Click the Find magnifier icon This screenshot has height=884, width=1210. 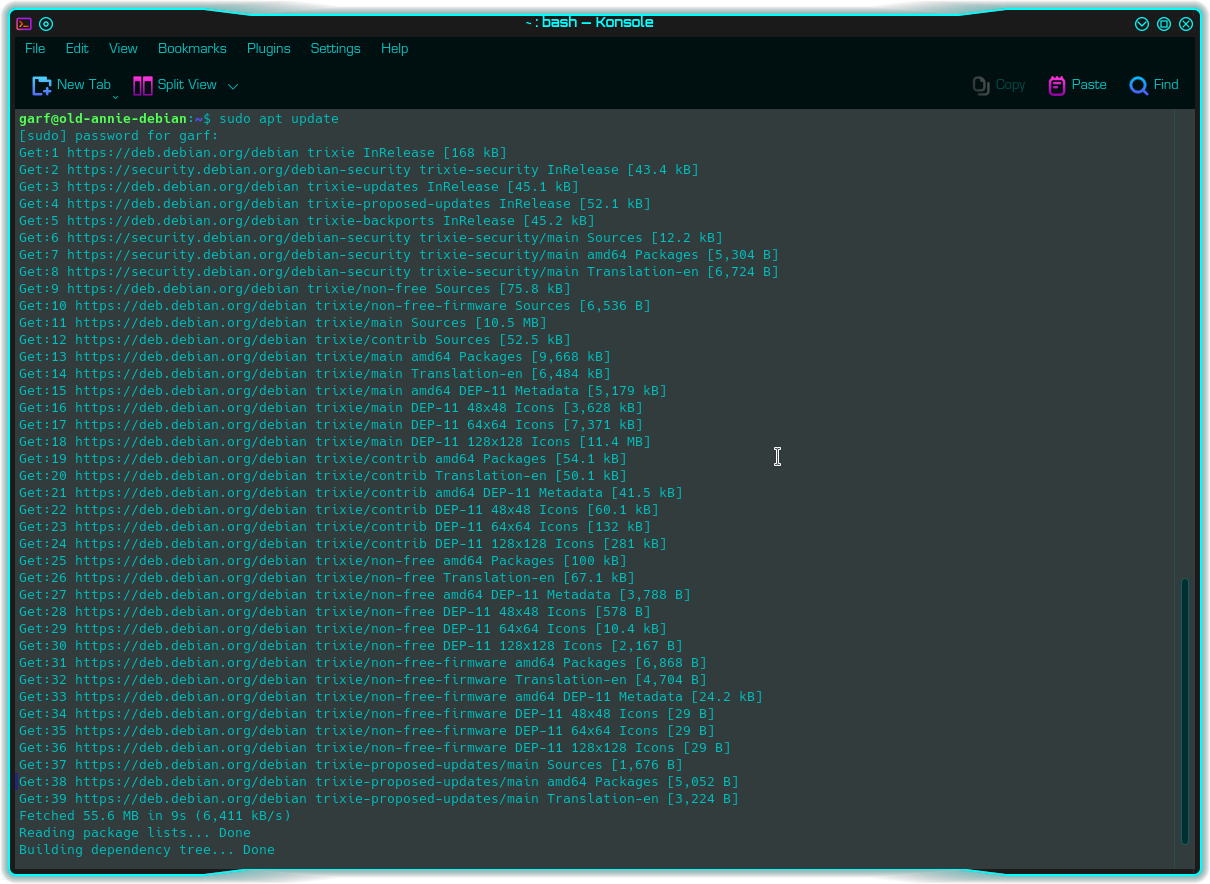[x=1138, y=86]
